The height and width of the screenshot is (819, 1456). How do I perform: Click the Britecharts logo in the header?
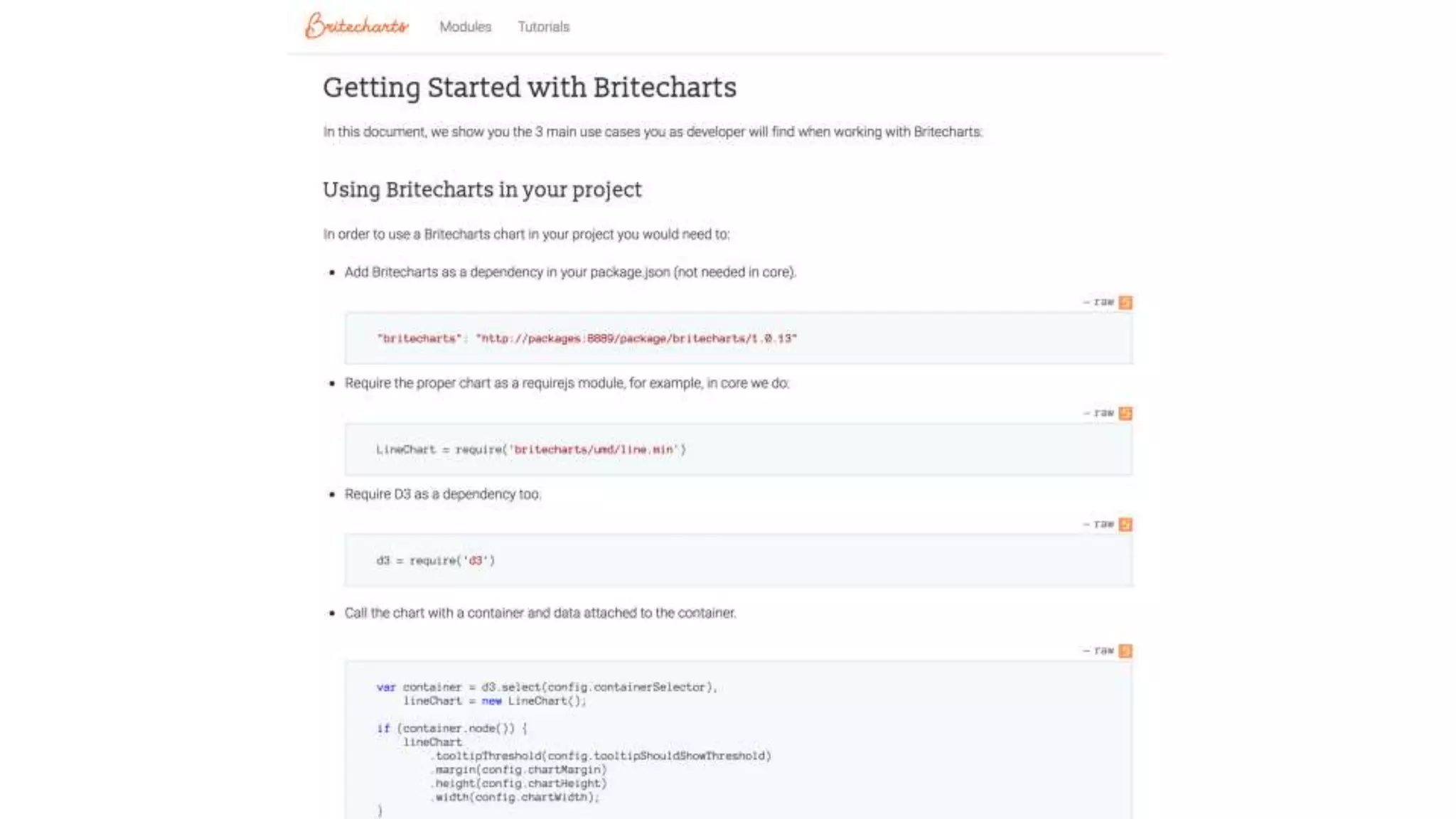tap(357, 26)
